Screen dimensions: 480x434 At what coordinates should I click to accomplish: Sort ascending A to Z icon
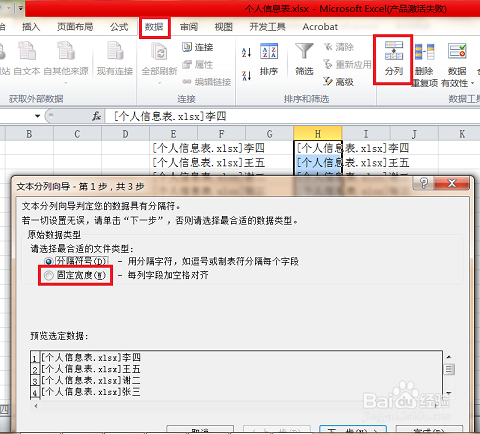click(246, 52)
